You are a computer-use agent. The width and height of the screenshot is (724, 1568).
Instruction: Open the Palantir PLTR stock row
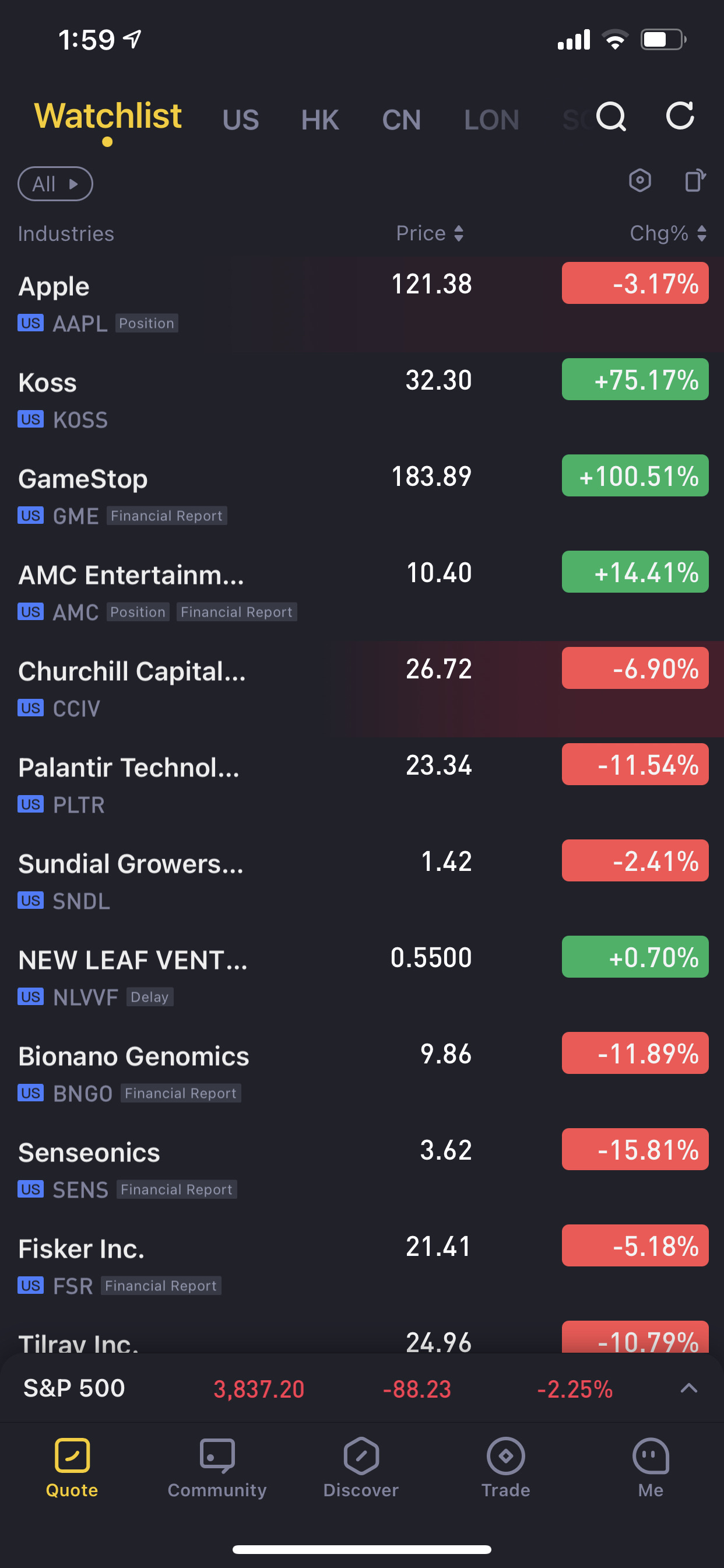(243, 785)
